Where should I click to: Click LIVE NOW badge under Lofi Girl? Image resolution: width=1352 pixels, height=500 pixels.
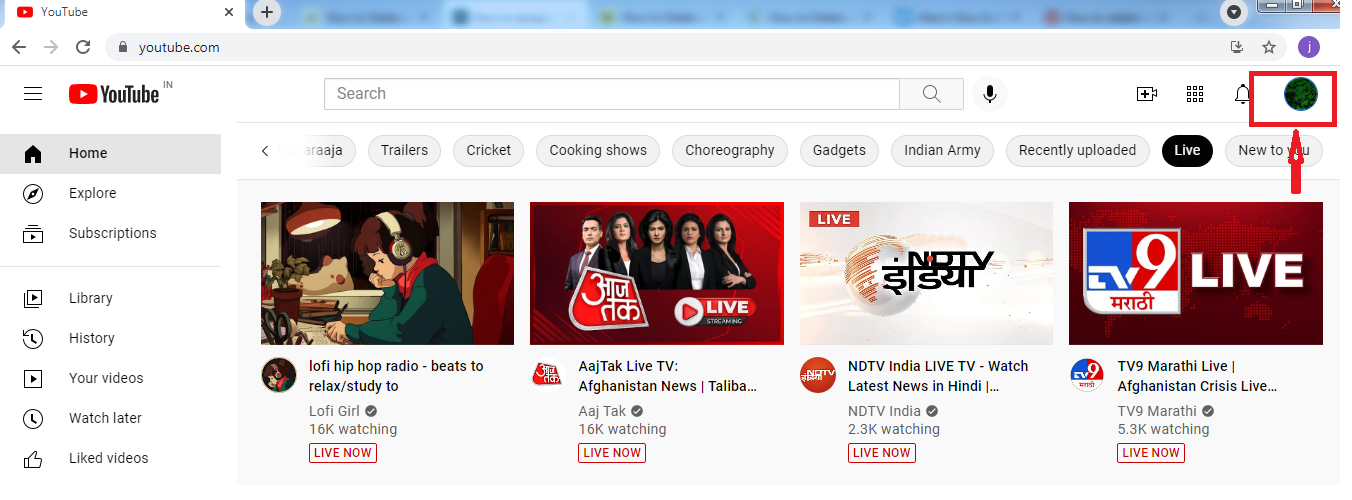coord(343,453)
